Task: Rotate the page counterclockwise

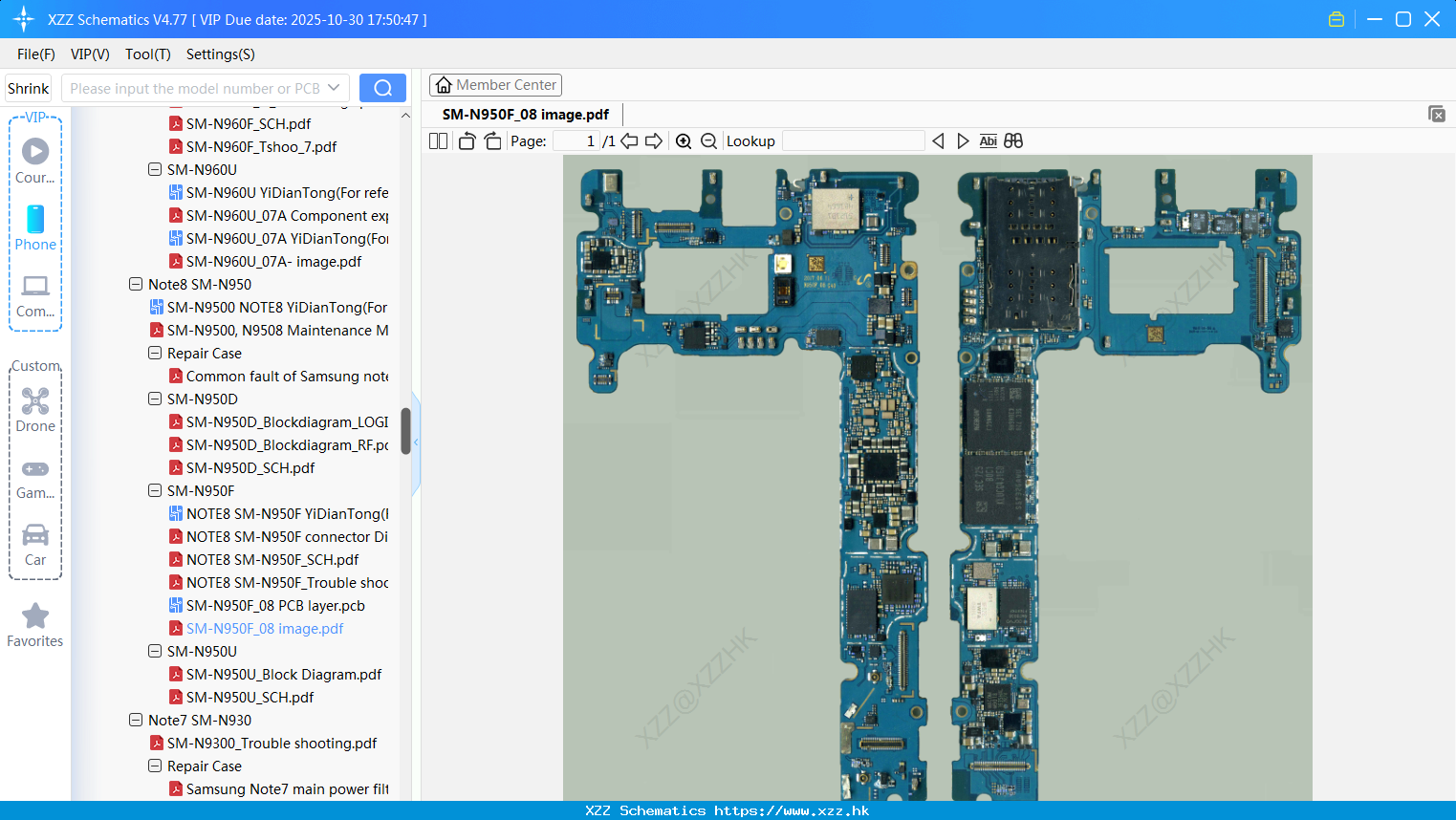Action: [467, 140]
